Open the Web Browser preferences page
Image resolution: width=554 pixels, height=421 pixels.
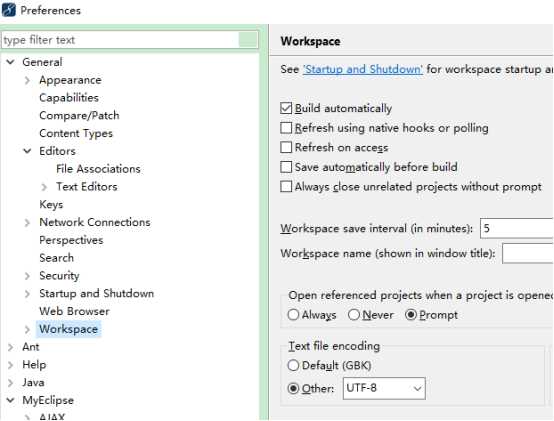click(74, 311)
